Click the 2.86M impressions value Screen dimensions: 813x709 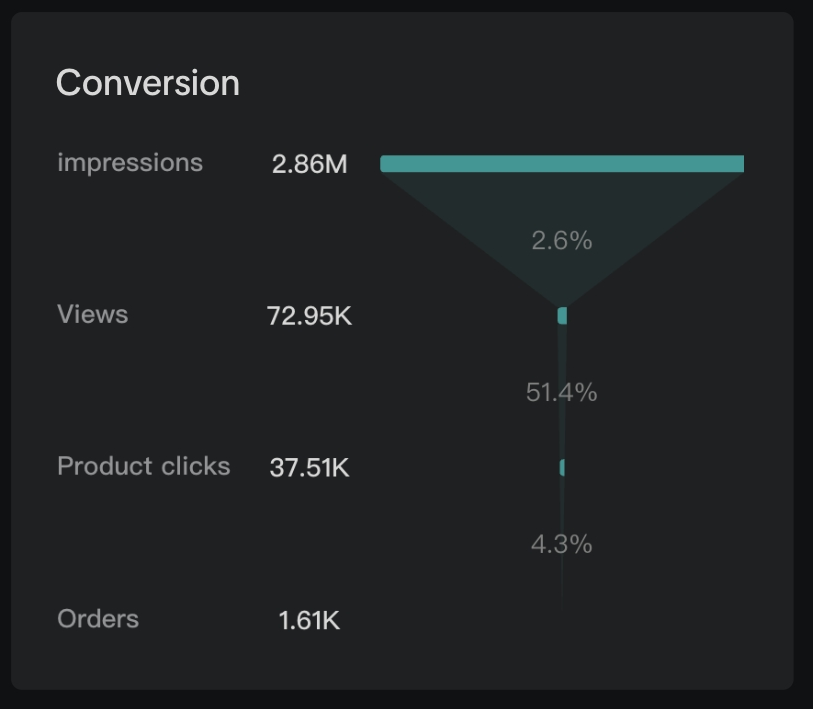tap(309, 164)
